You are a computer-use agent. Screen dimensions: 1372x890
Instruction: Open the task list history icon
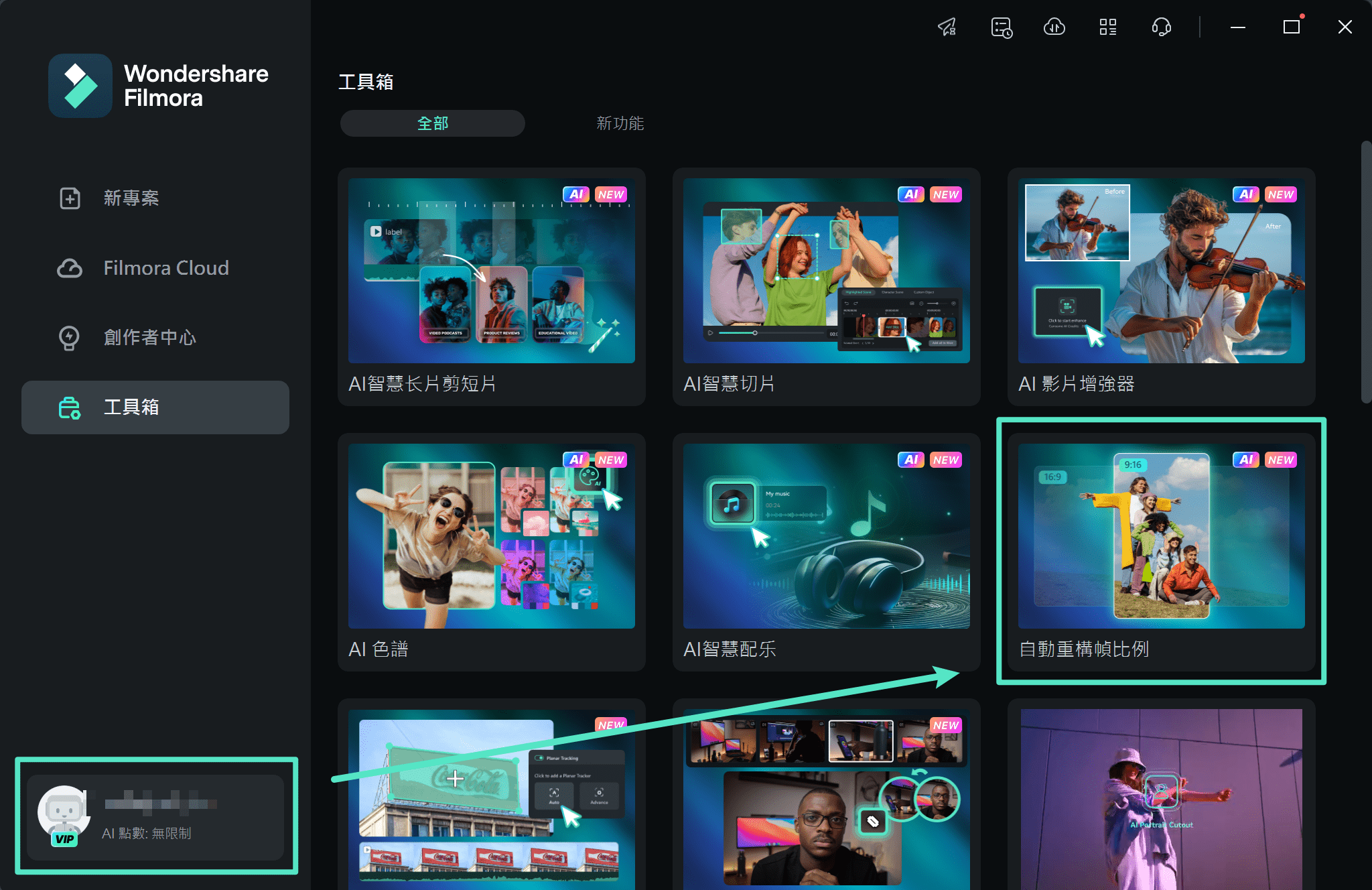point(1002,27)
